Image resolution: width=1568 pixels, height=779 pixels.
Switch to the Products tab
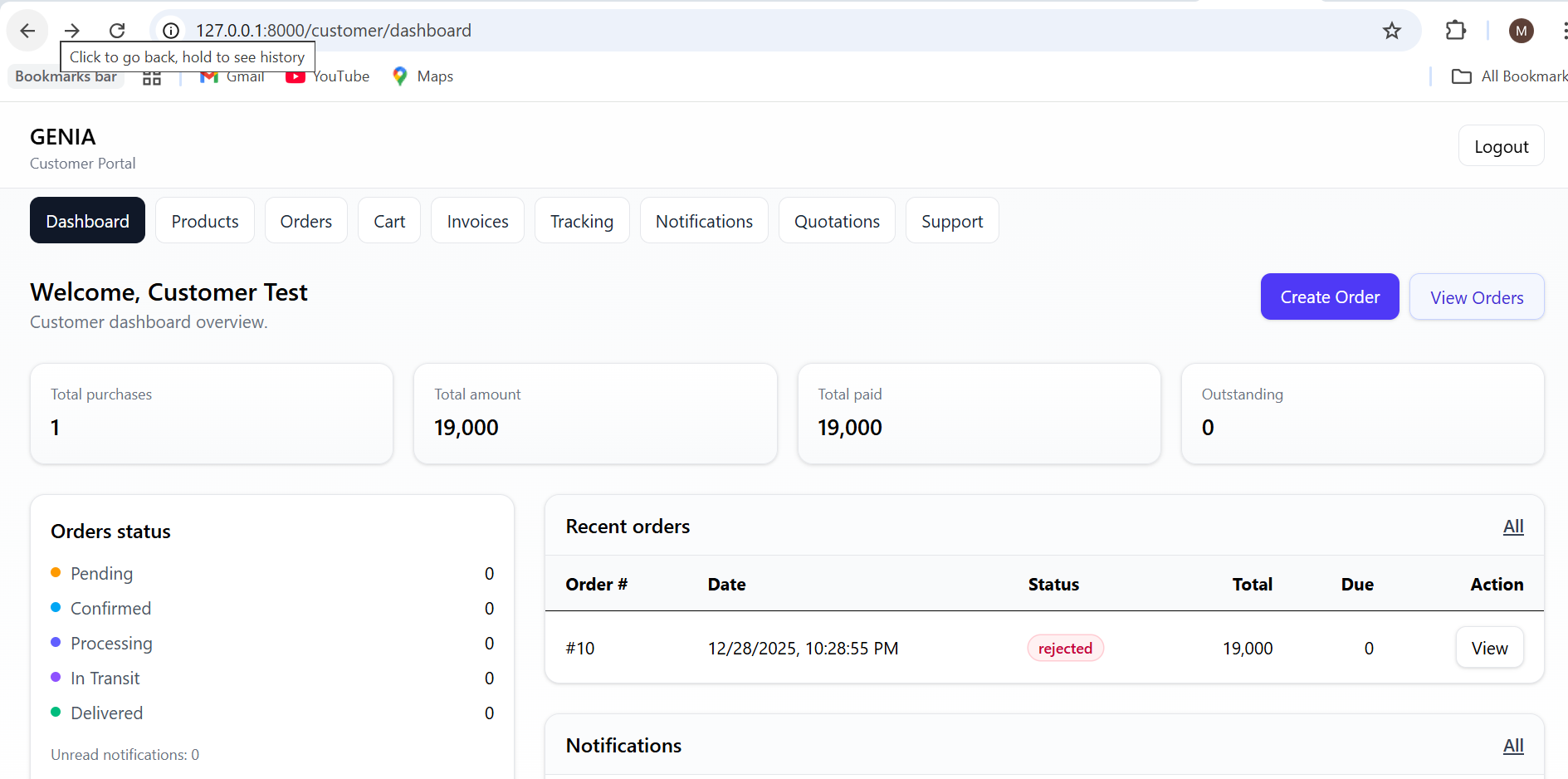204,220
